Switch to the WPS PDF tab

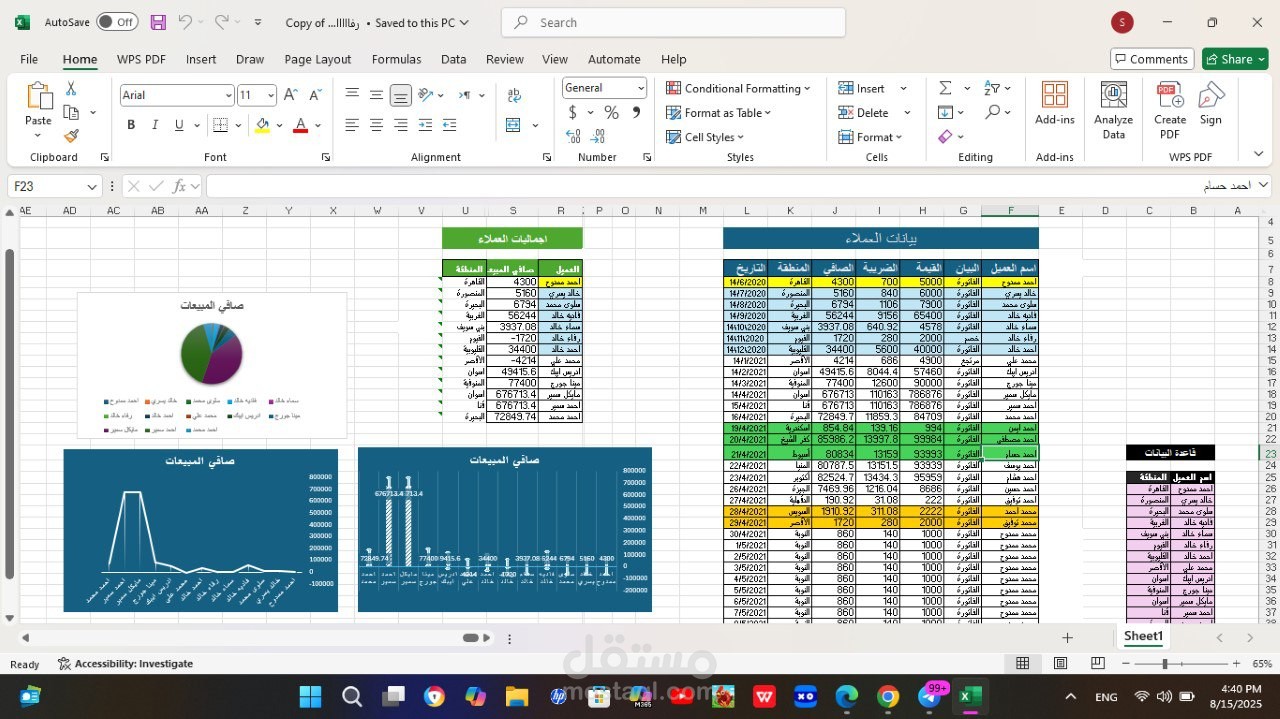tap(141, 59)
